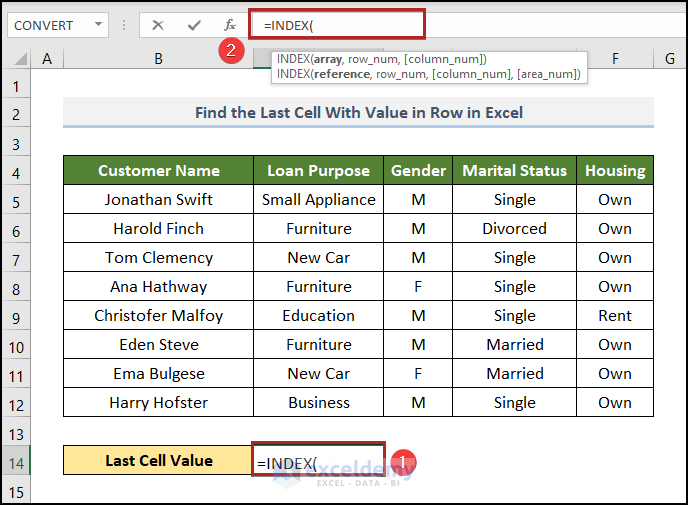Confirm the formula with the checkmark icon
This screenshot has height=505, width=688.
(194, 25)
